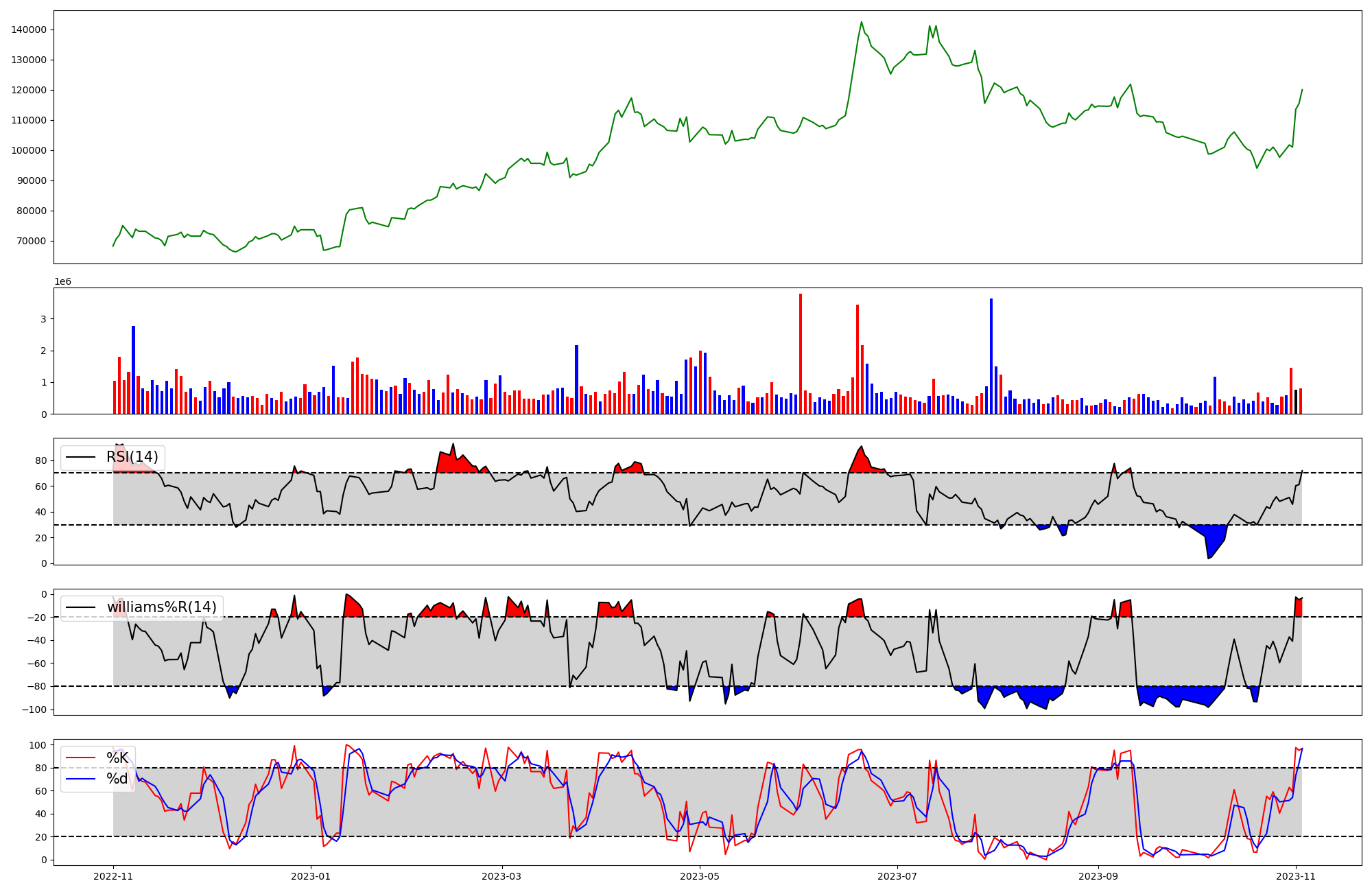This screenshot has width=1372, height=892.
Task: Click the tallest blue volume bar
Action: 991,355
